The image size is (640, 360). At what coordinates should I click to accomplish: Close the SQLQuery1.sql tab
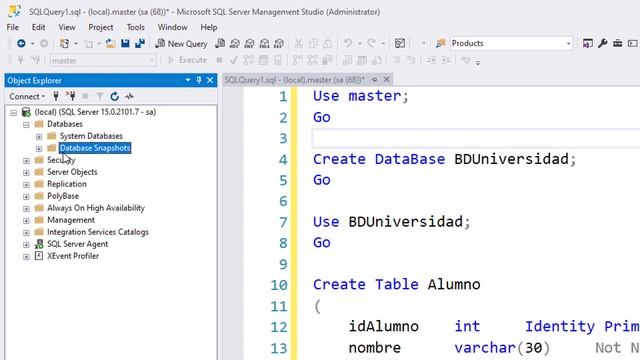387,80
